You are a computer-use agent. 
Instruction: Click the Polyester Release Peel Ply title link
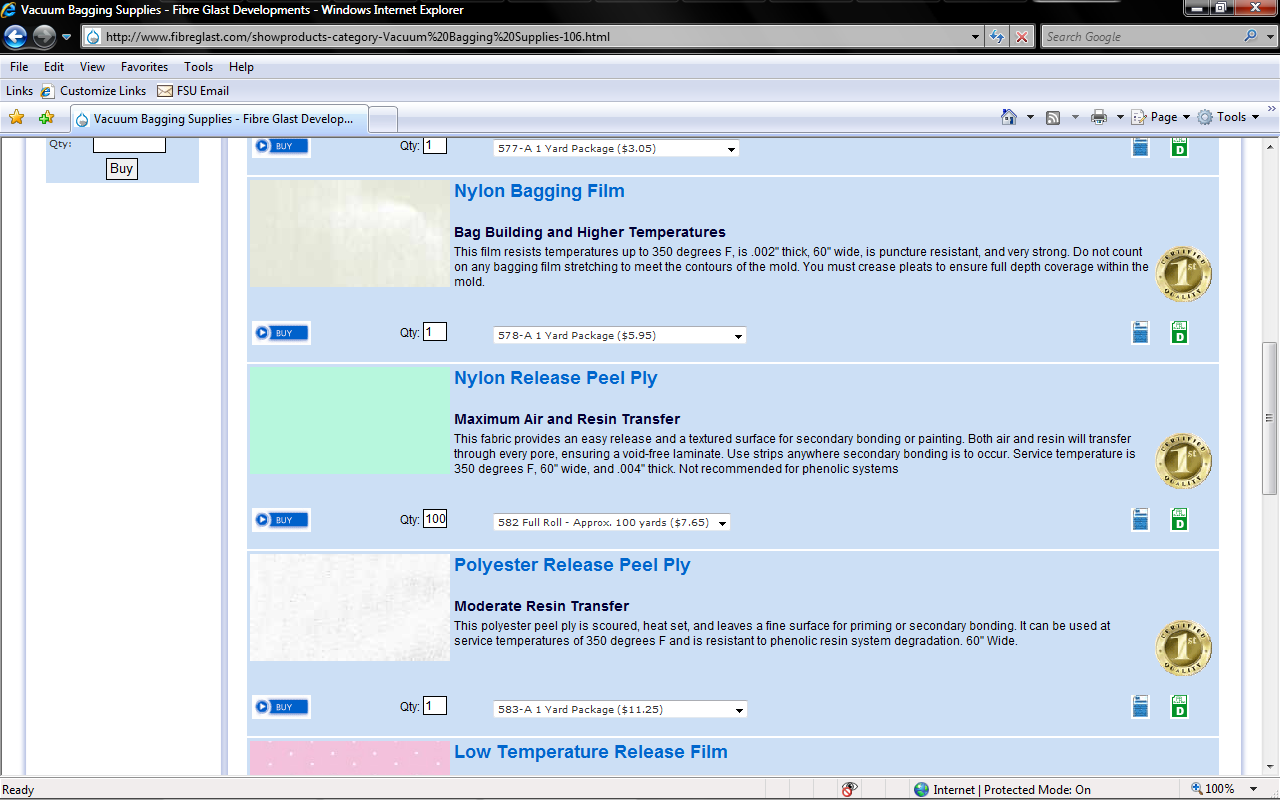572,565
